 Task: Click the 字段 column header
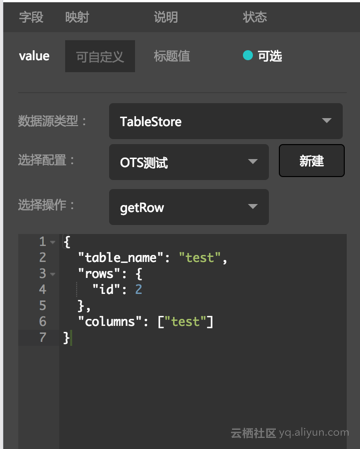[31, 17]
